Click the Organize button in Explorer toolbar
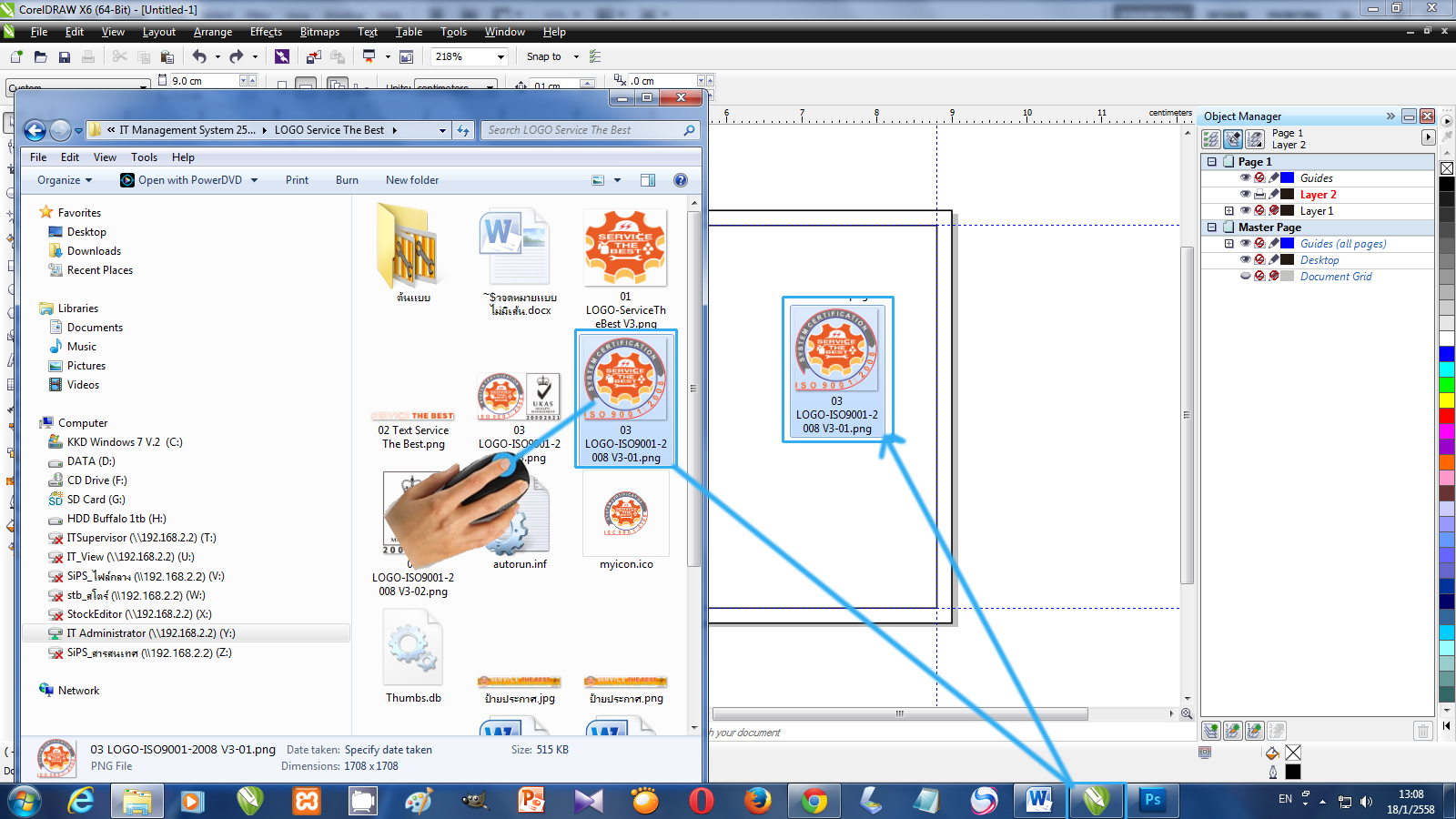 [x=64, y=180]
